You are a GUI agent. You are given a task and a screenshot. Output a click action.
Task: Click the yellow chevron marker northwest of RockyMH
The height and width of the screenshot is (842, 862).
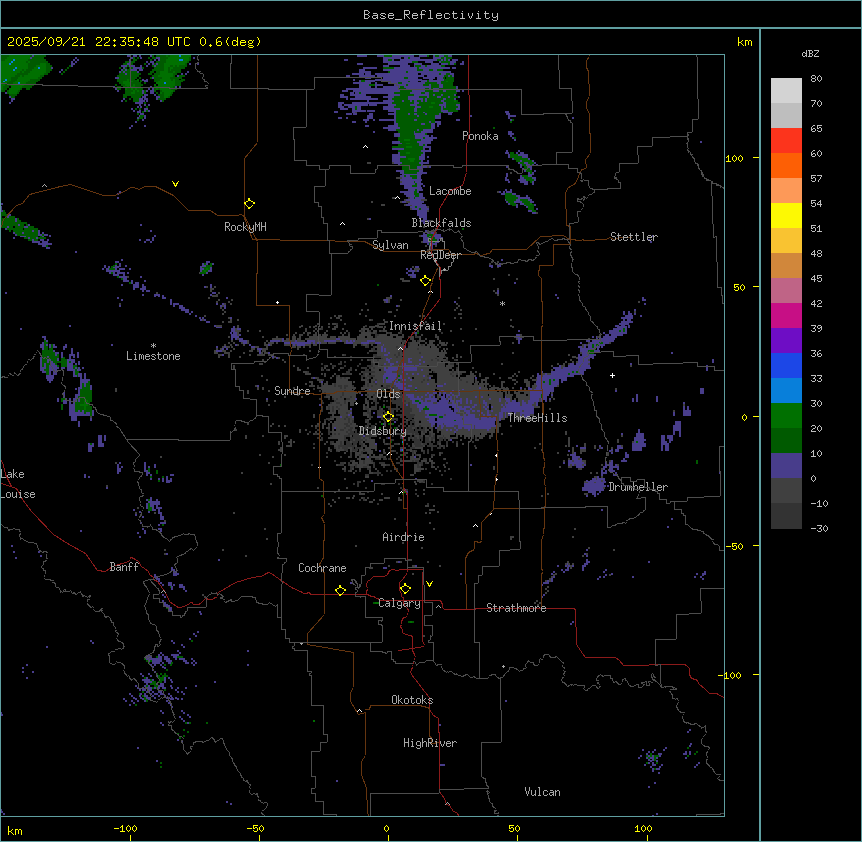[176, 184]
